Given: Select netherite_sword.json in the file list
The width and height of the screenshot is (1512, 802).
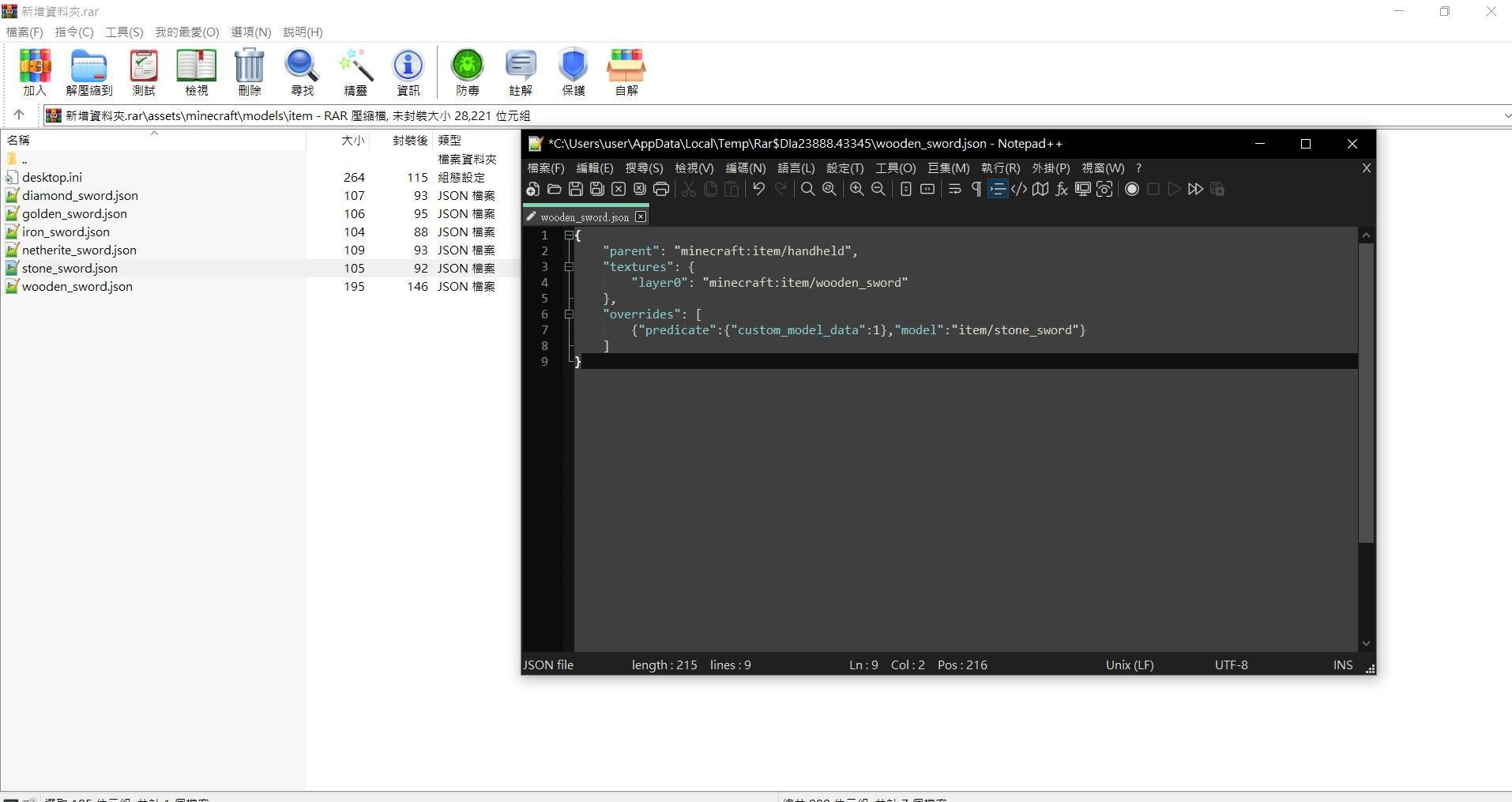Looking at the screenshot, I should (x=79, y=250).
